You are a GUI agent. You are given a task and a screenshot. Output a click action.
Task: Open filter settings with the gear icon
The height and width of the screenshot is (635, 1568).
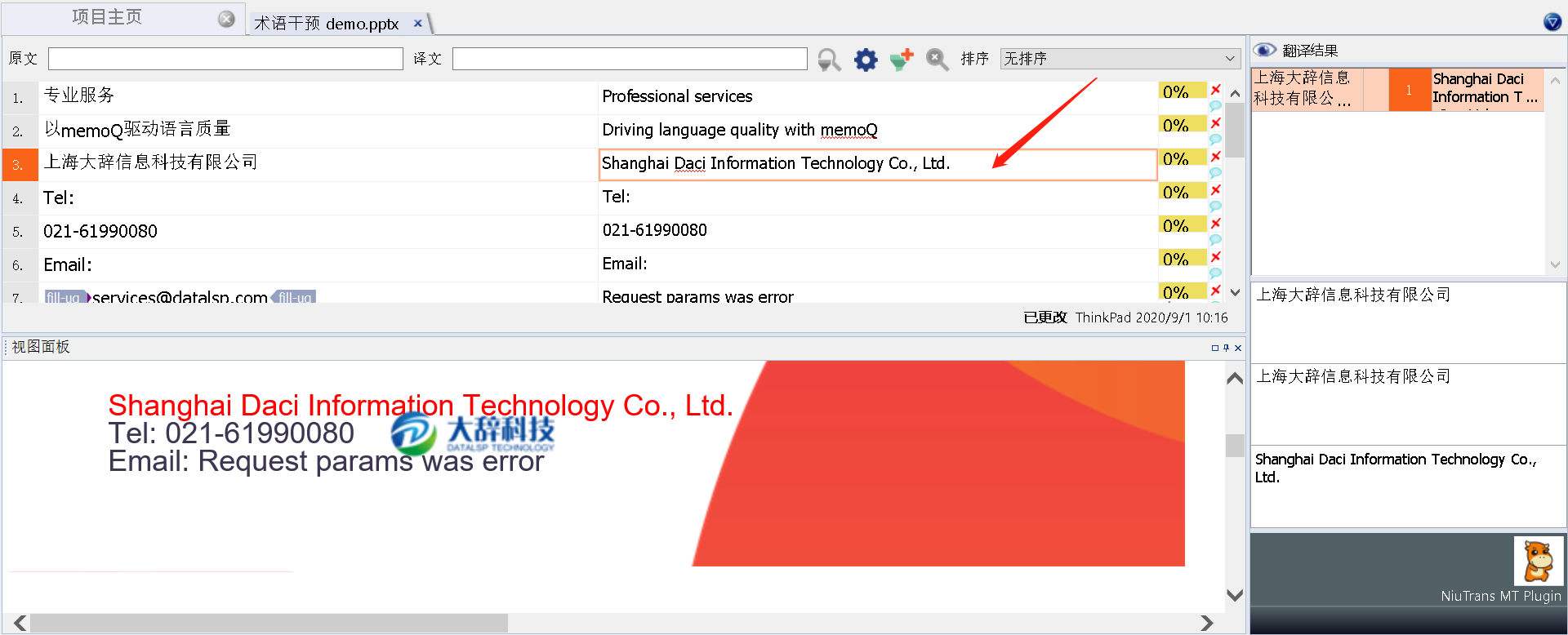click(866, 59)
